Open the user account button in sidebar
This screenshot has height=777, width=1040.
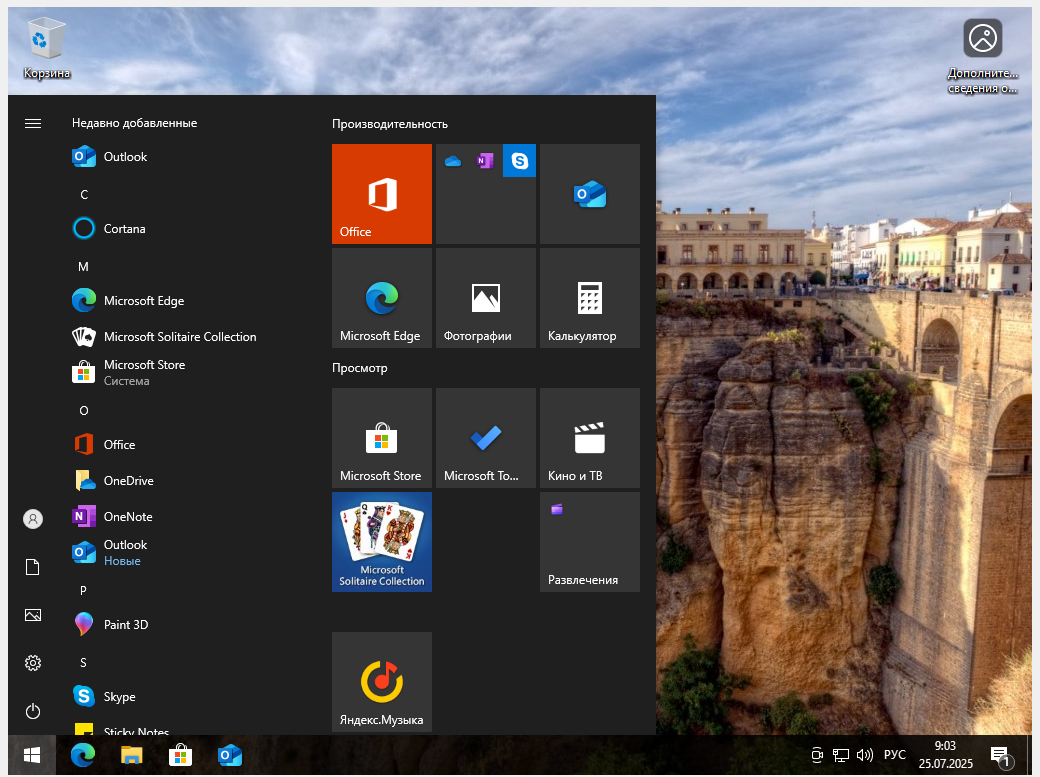[x=32, y=519]
